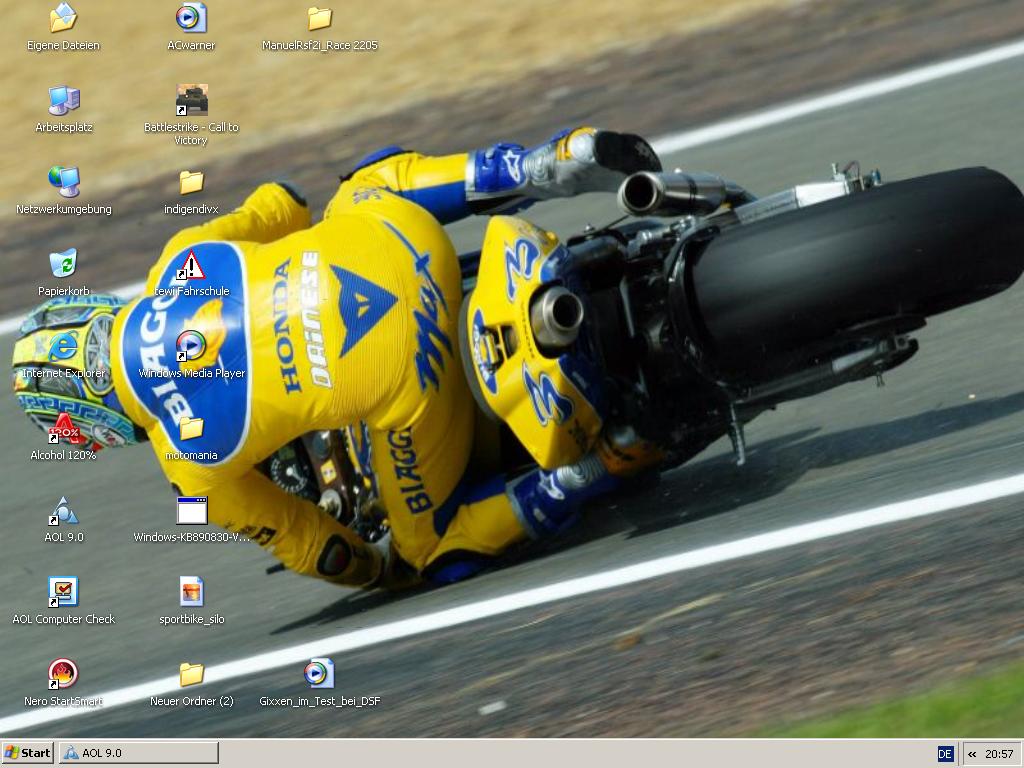Click the Windows Media Player shortcut
The height and width of the screenshot is (768, 1024).
(191, 346)
